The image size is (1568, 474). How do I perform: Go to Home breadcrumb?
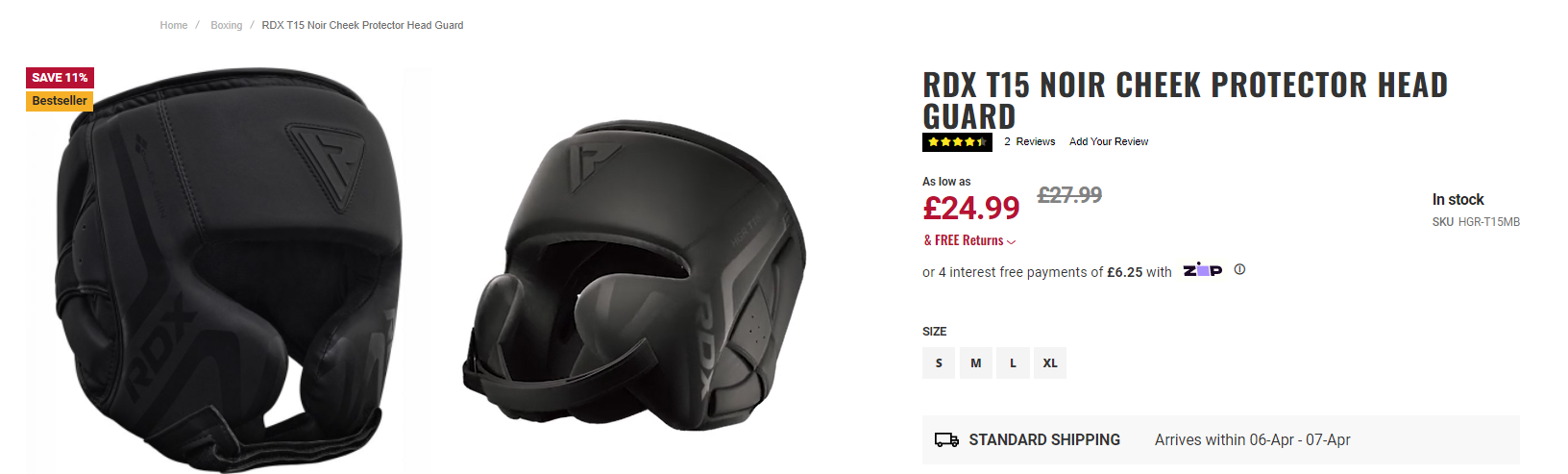(x=174, y=25)
